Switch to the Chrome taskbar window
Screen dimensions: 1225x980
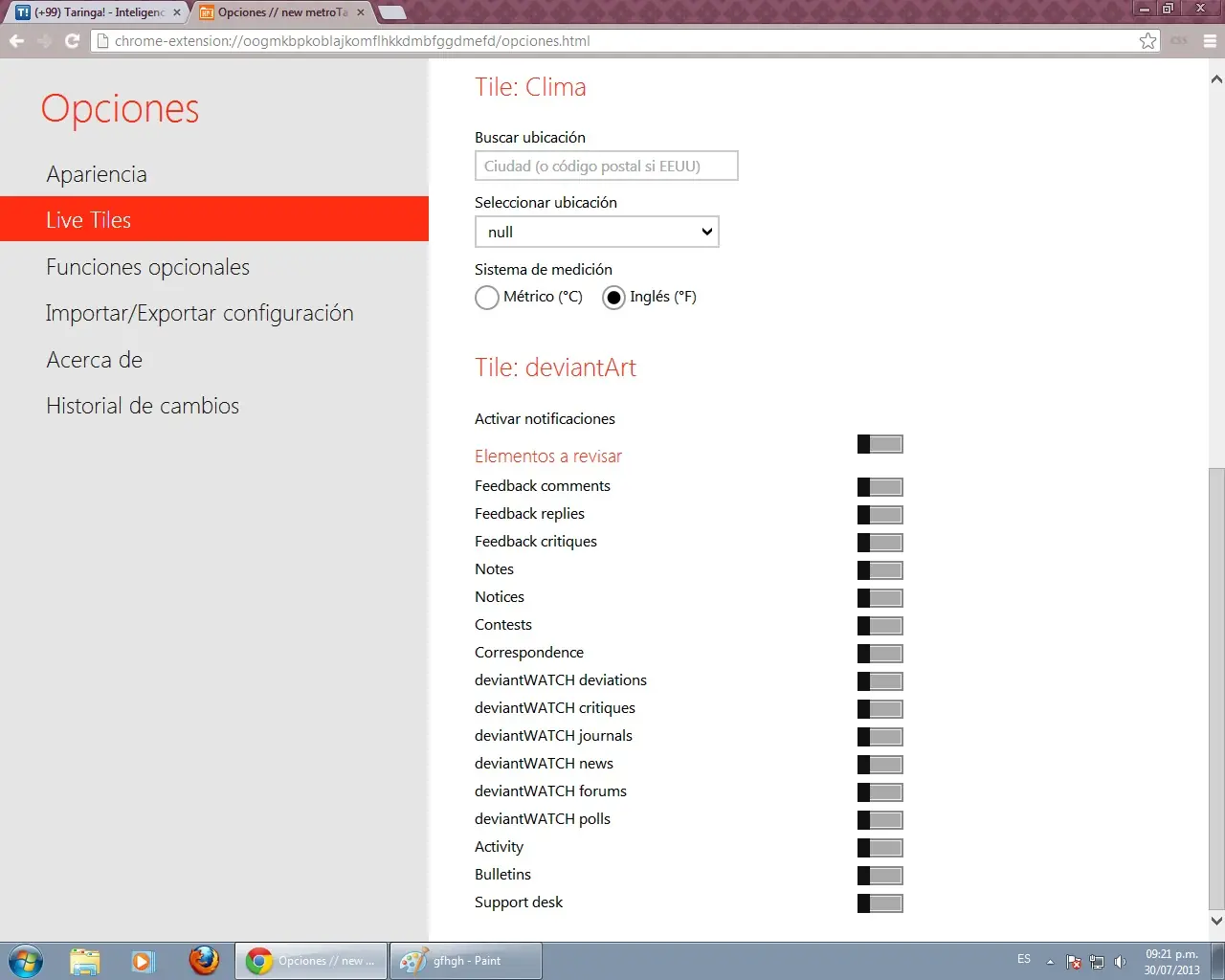click(311, 961)
